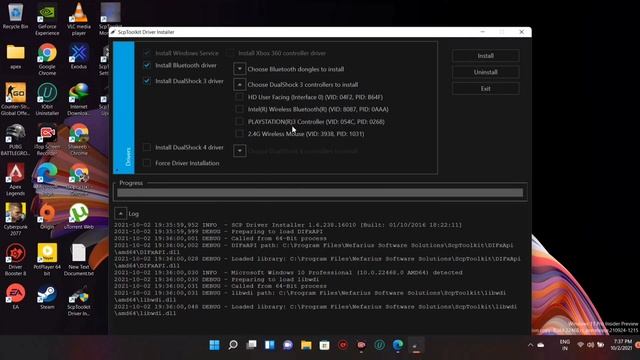This screenshot has width=640, height=360.
Task: Toggle Install Xbox 360 controller driver checkbox
Action: (x=231, y=53)
